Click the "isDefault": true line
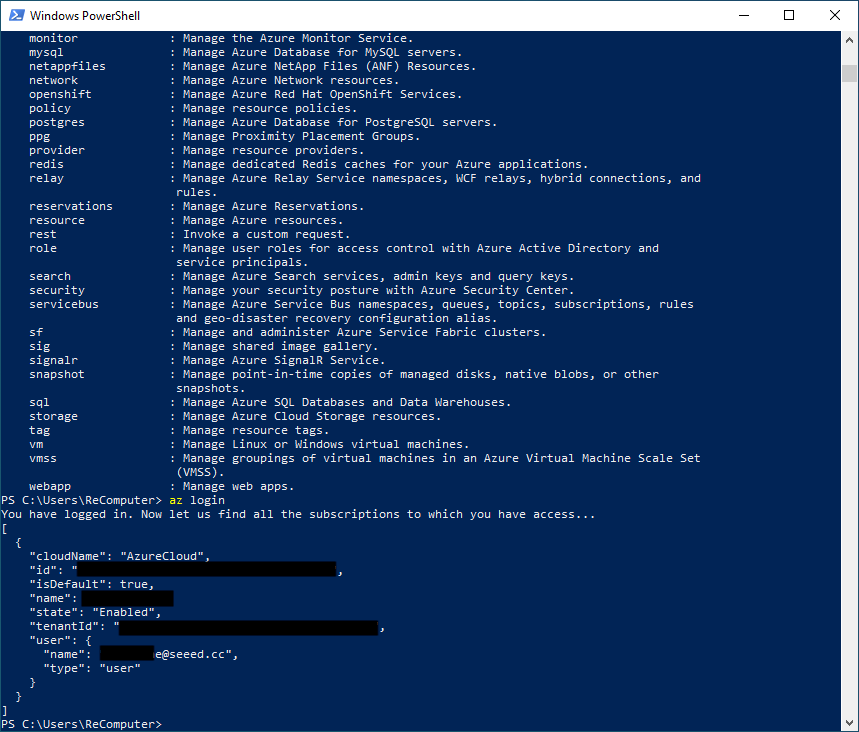 [91, 584]
